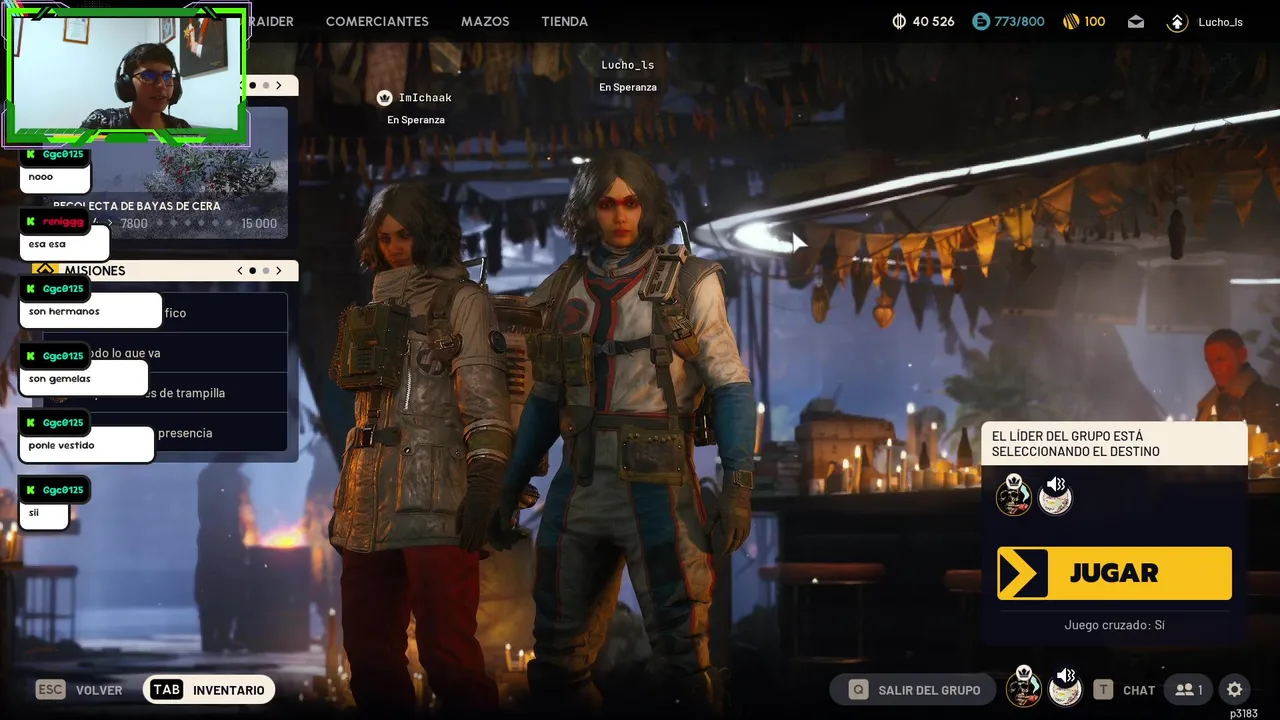Viewport: 1280px width, 720px height.
Task: Open the group members list icon
Action: [1189, 689]
